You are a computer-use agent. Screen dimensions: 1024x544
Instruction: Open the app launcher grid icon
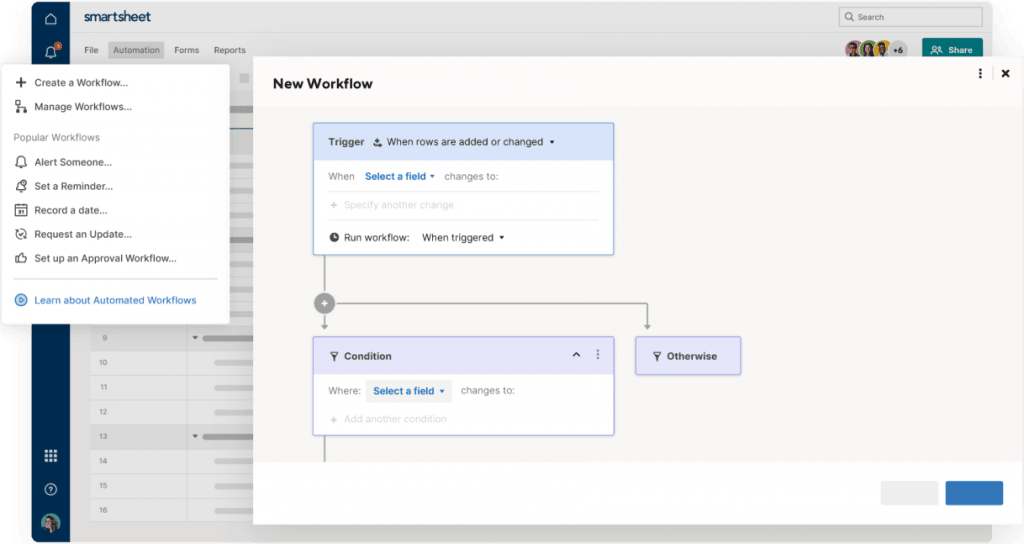point(50,456)
